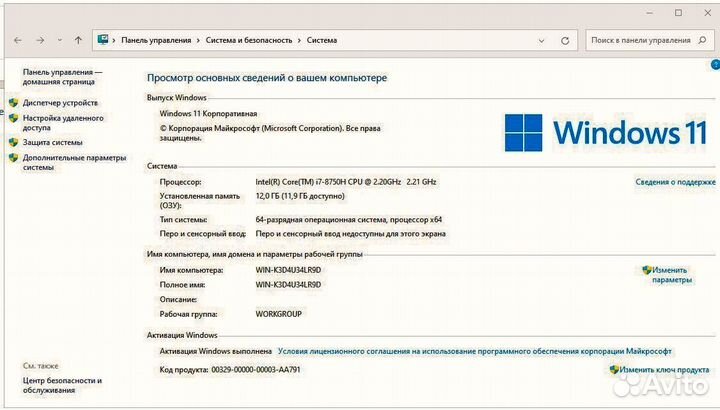Click shield icon beside 'Диспетчер устройств'
Image resolution: width=720 pixels, height=410 pixels.
pyautogui.click(x=14, y=103)
